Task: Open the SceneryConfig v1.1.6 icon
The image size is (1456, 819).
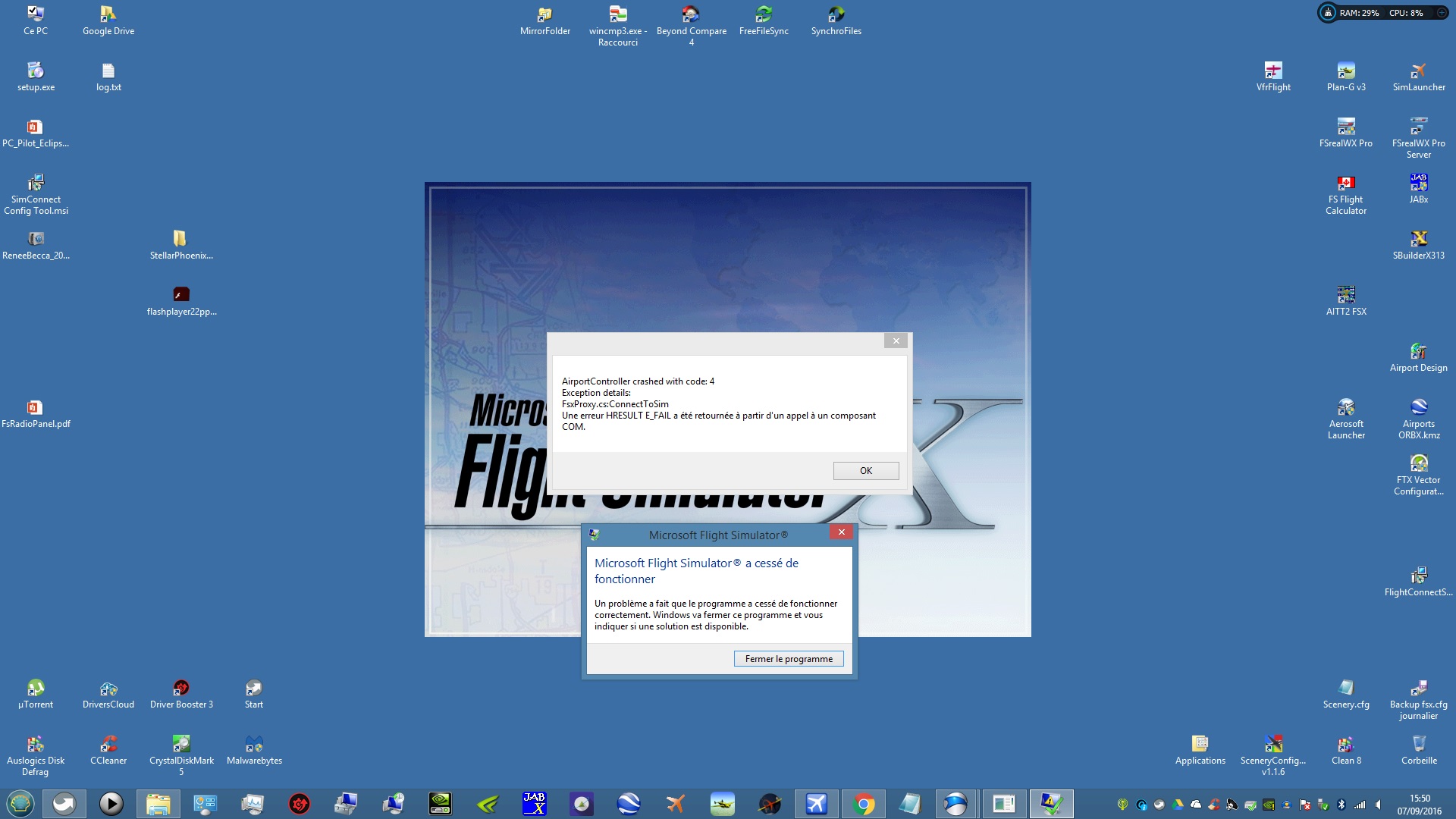Action: [x=1273, y=756]
